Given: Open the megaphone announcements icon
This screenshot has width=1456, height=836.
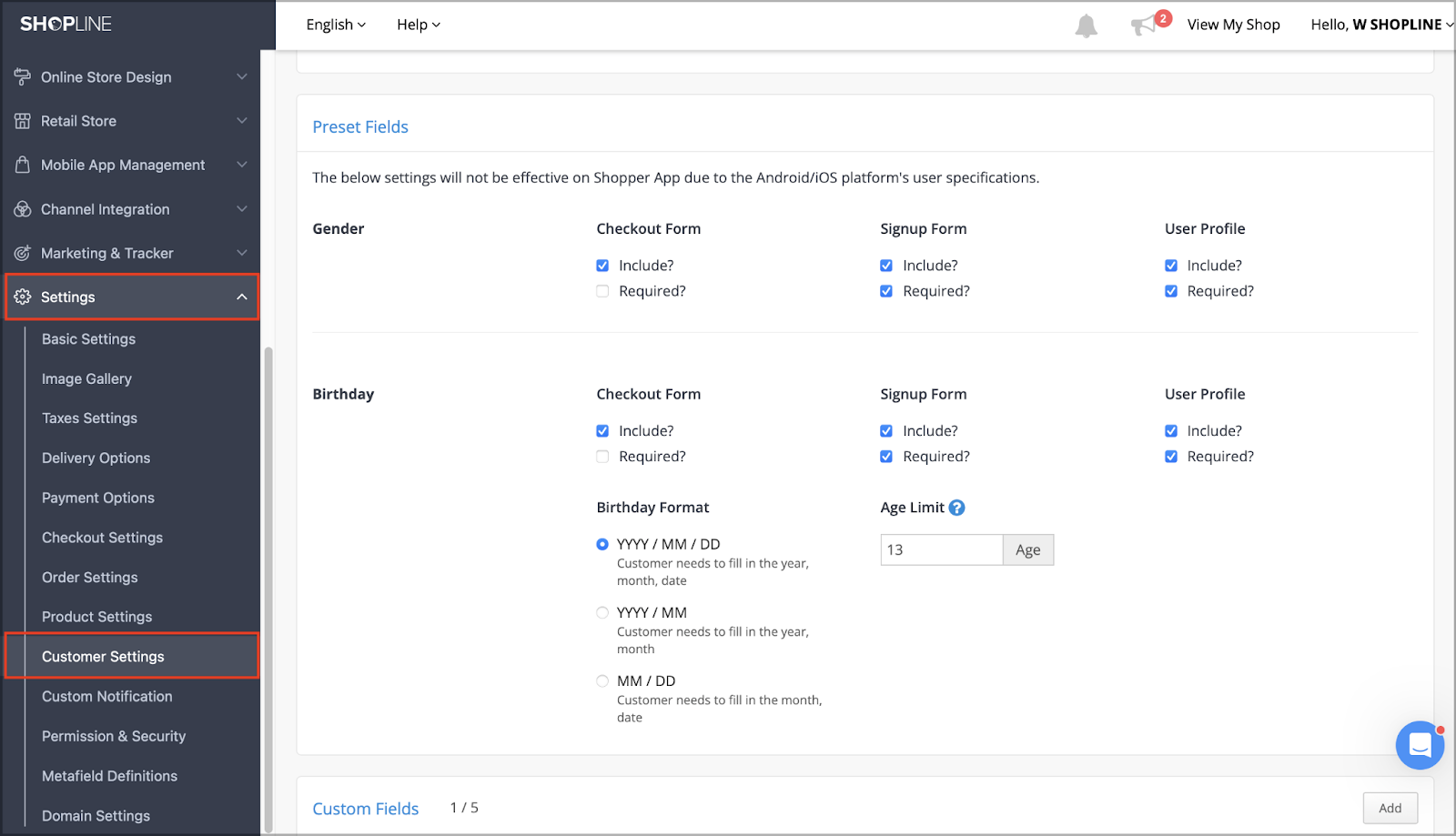Looking at the screenshot, I should click(1142, 25).
